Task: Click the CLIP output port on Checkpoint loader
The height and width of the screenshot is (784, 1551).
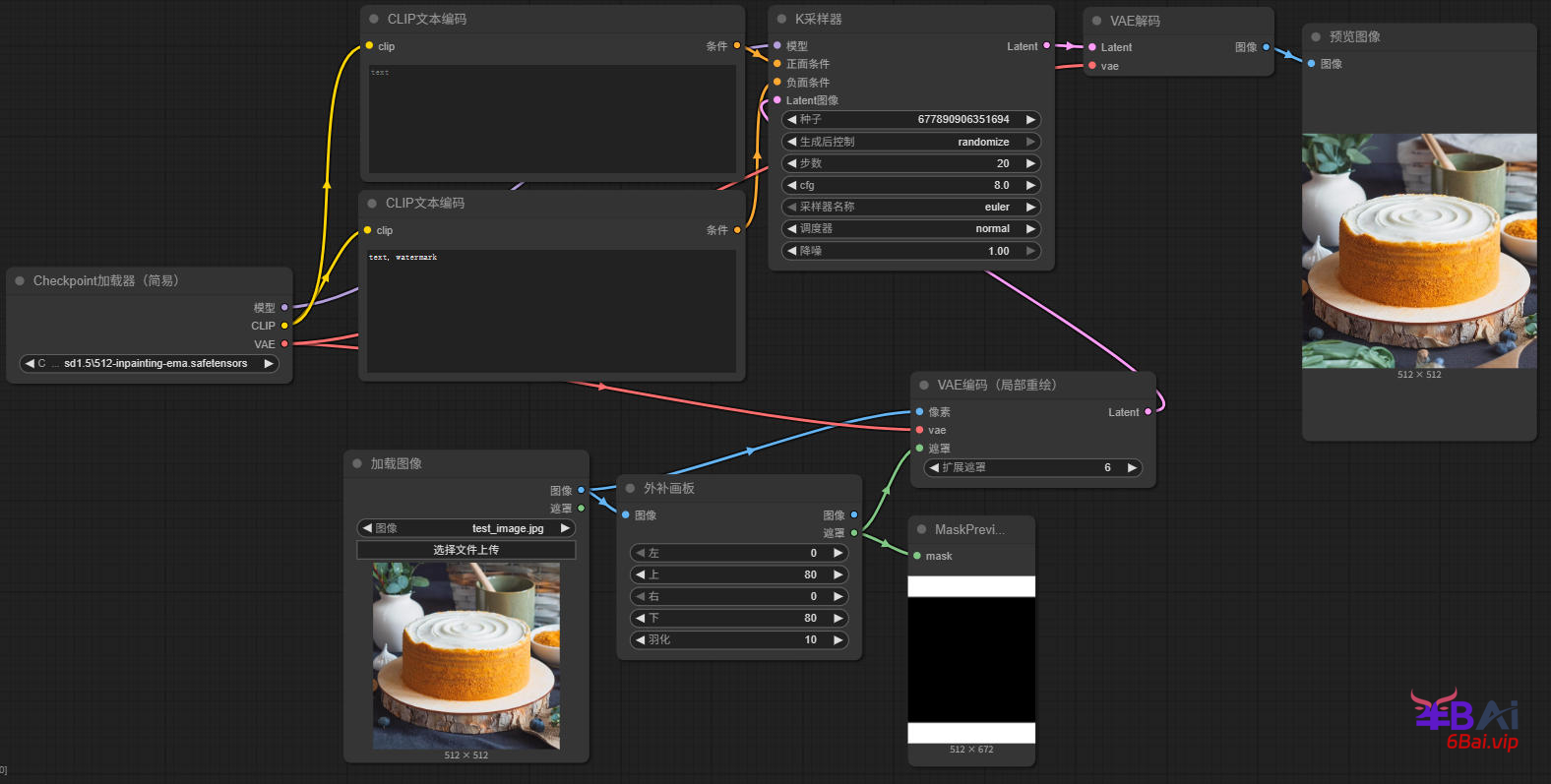Action: 284,326
